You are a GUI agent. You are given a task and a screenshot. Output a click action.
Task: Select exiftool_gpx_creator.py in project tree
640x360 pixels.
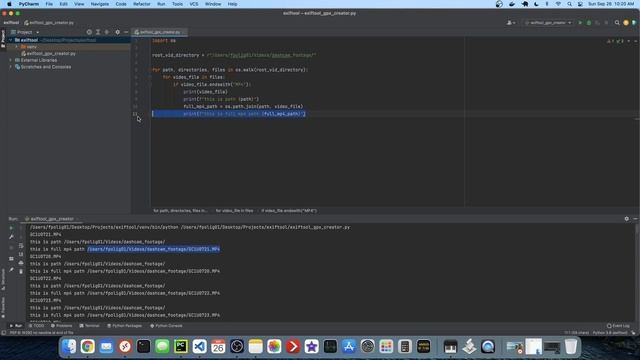coord(51,53)
